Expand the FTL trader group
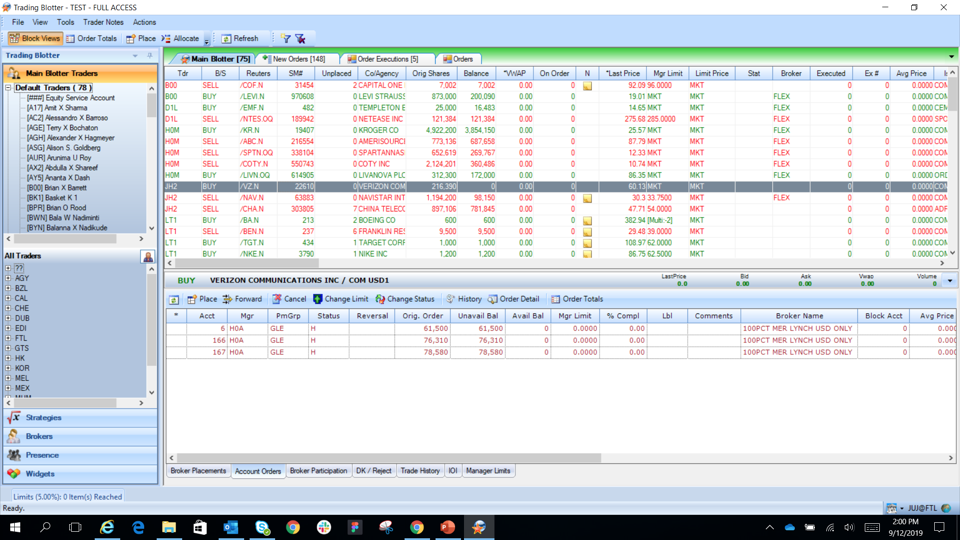The image size is (960, 540). coord(8,338)
